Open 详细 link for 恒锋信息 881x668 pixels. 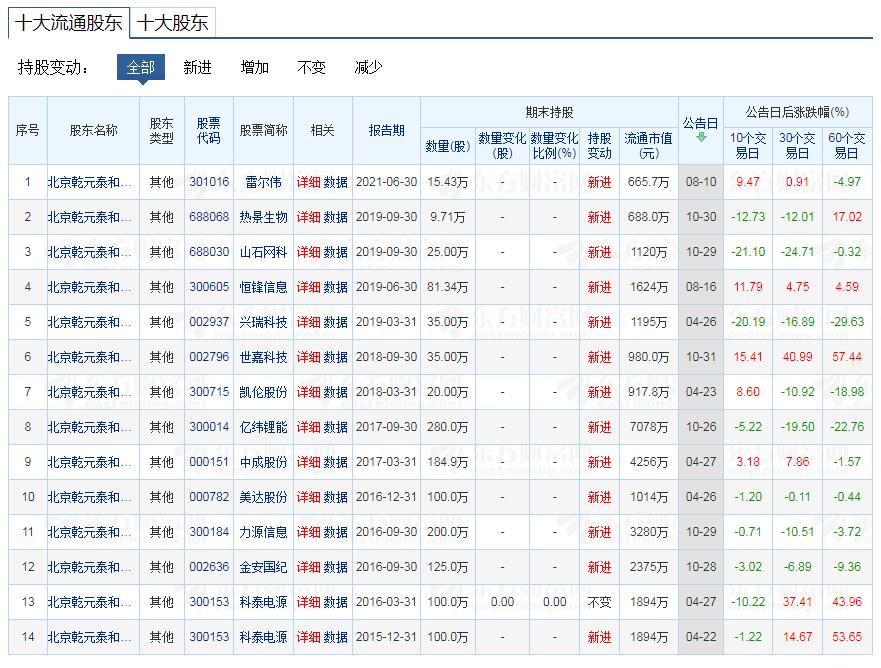coord(308,287)
